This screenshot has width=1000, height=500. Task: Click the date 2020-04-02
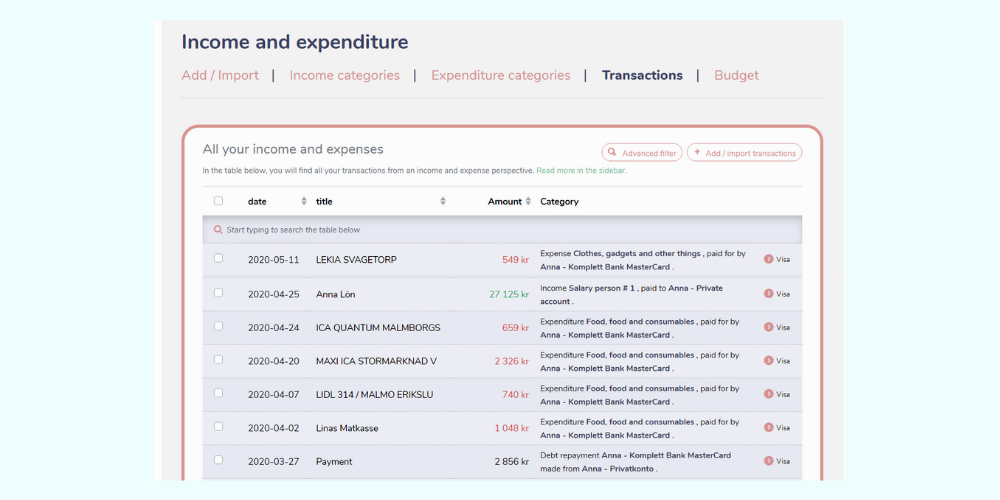coord(274,429)
